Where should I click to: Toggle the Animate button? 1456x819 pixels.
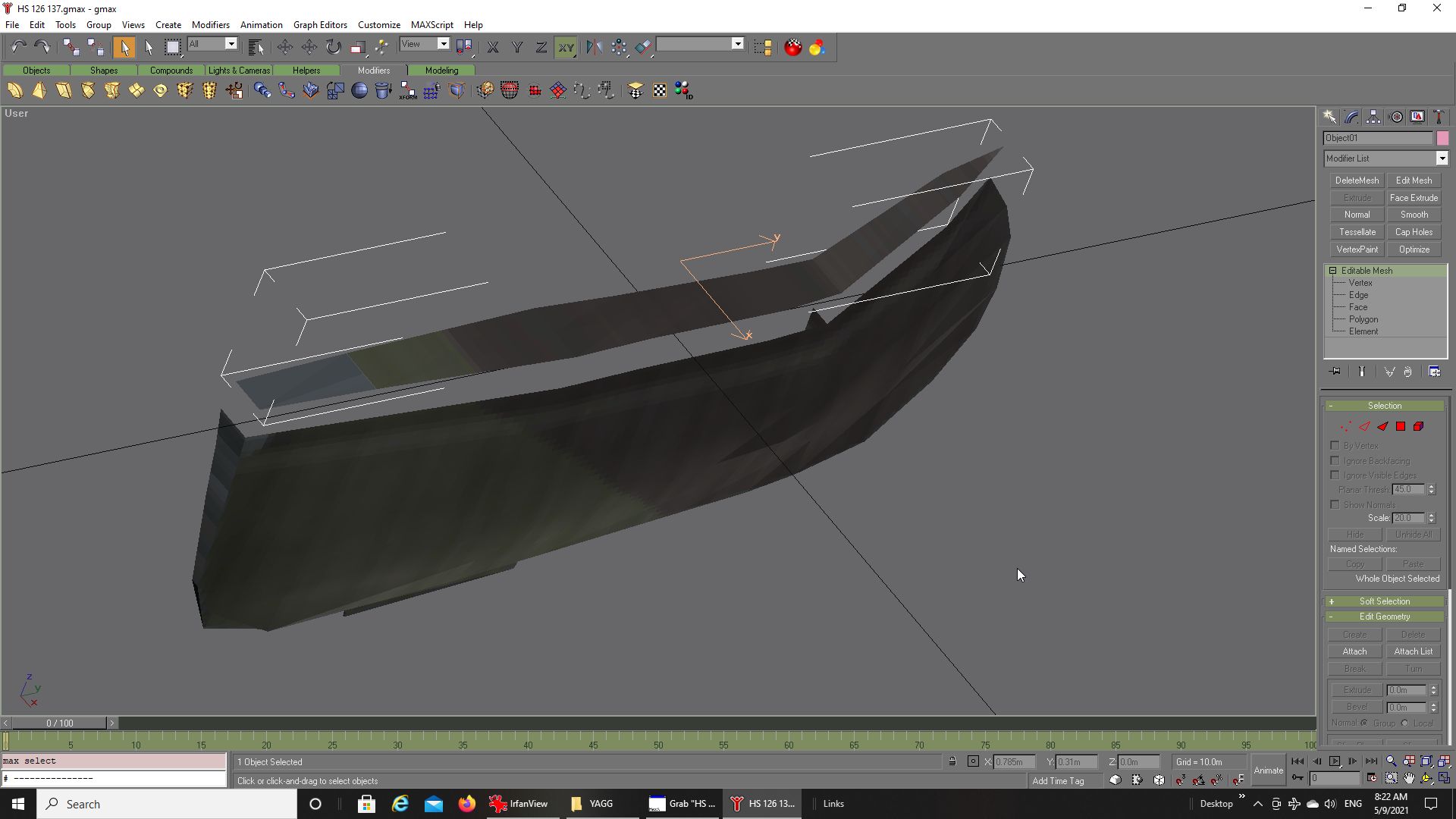click(x=1268, y=770)
